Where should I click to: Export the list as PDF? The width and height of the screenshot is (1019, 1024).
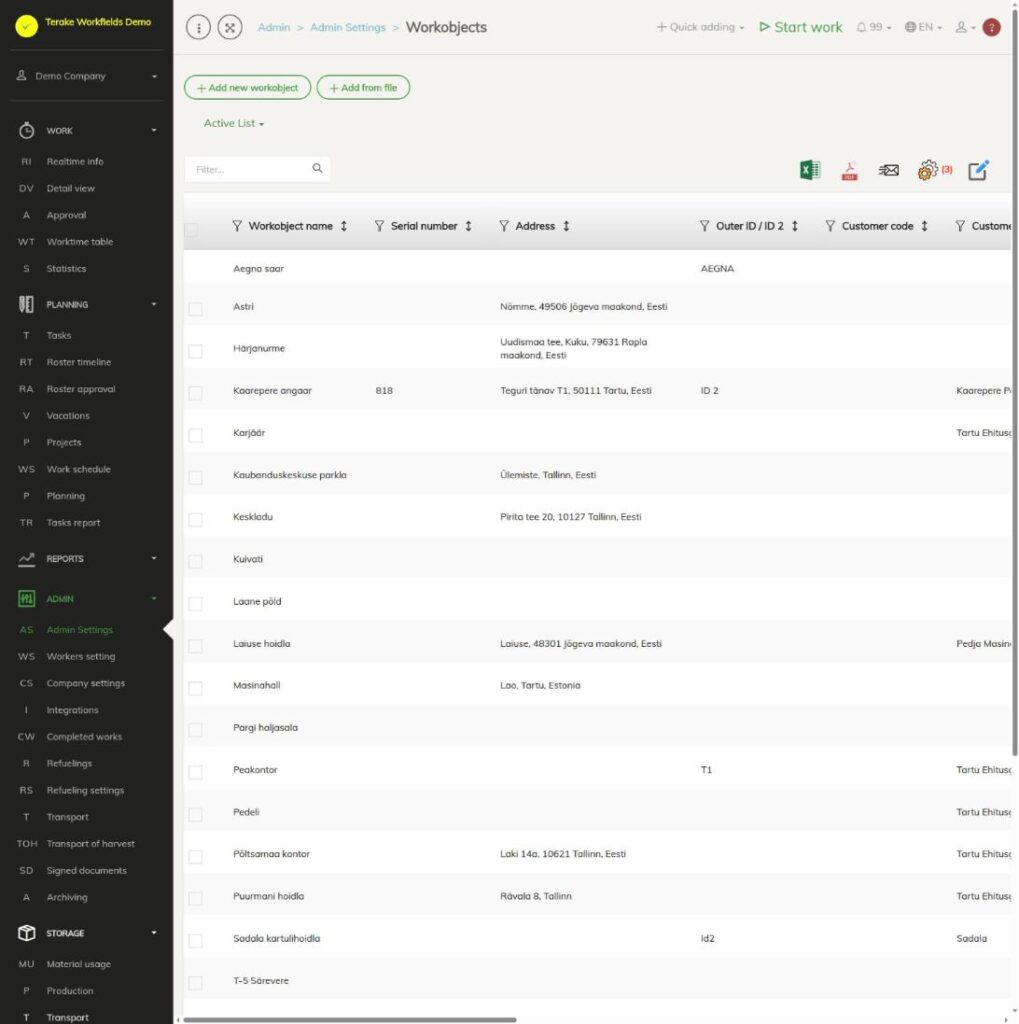click(x=849, y=171)
